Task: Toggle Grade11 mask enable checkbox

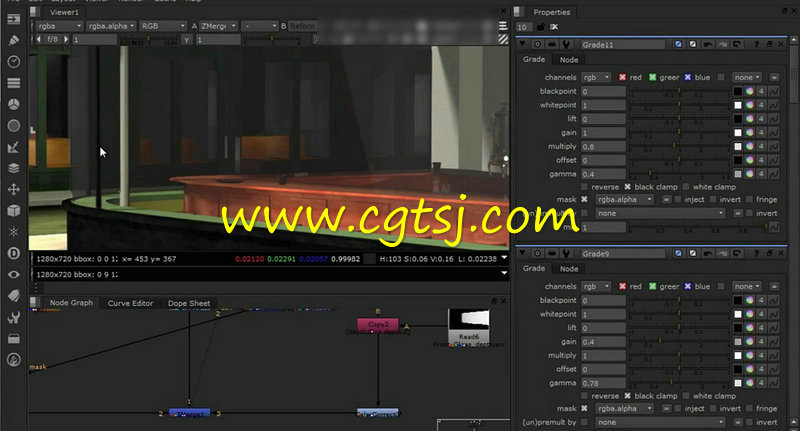Action: click(585, 199)
